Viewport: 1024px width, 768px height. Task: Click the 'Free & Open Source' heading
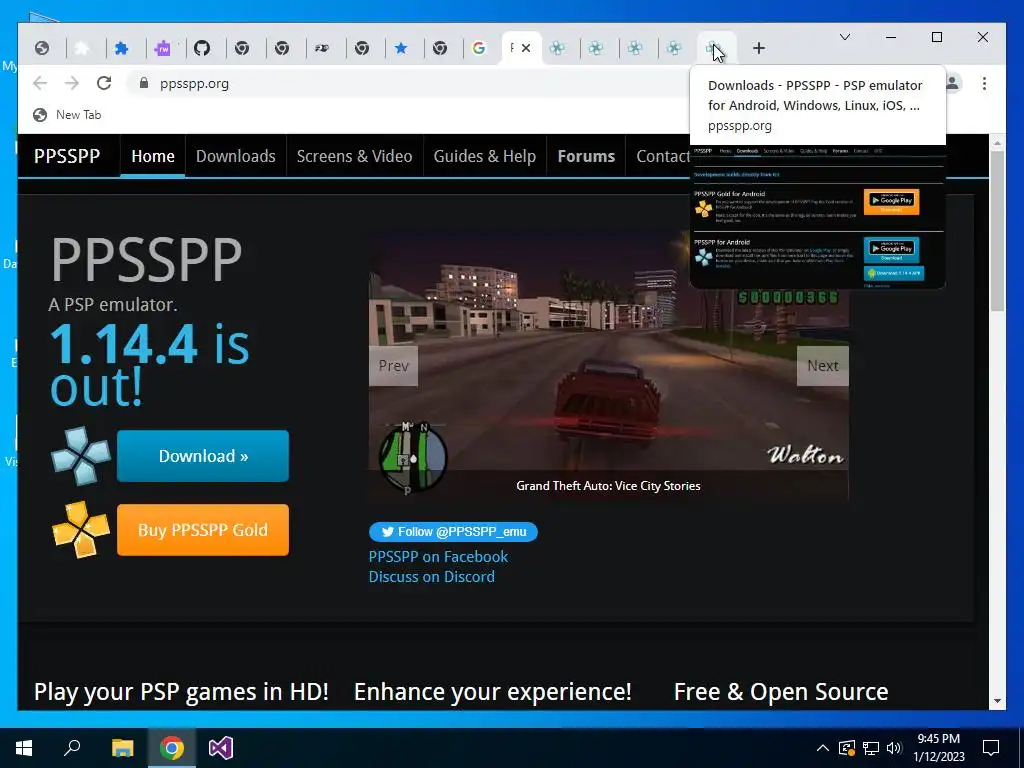pos(780,692)
